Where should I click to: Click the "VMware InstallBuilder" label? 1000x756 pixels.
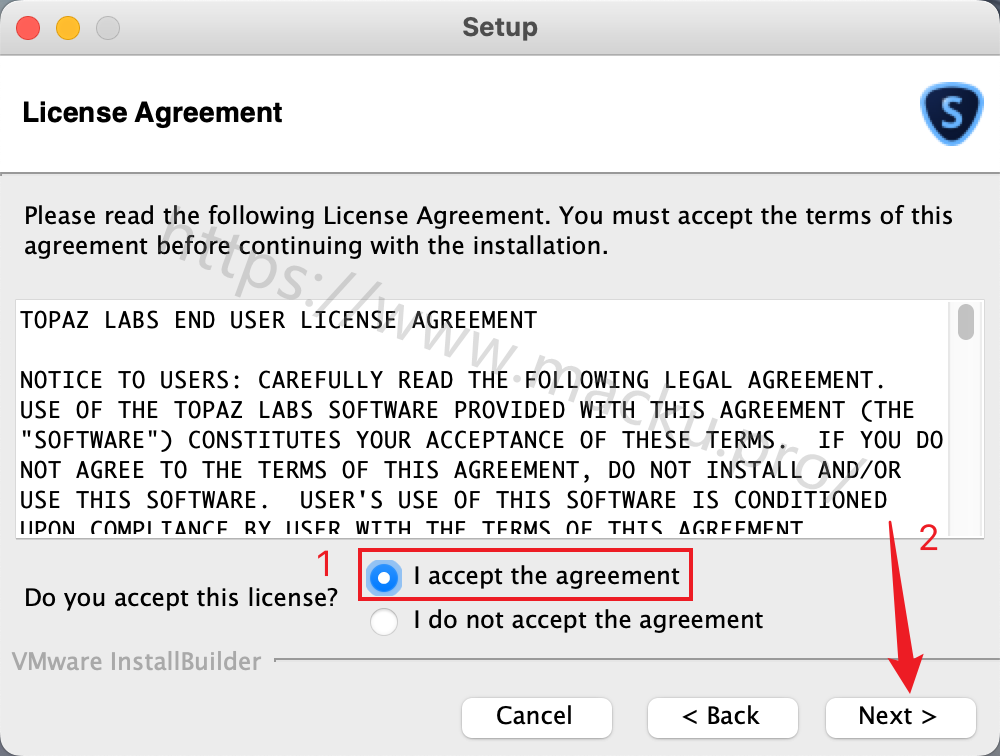[x=136, y=662]
